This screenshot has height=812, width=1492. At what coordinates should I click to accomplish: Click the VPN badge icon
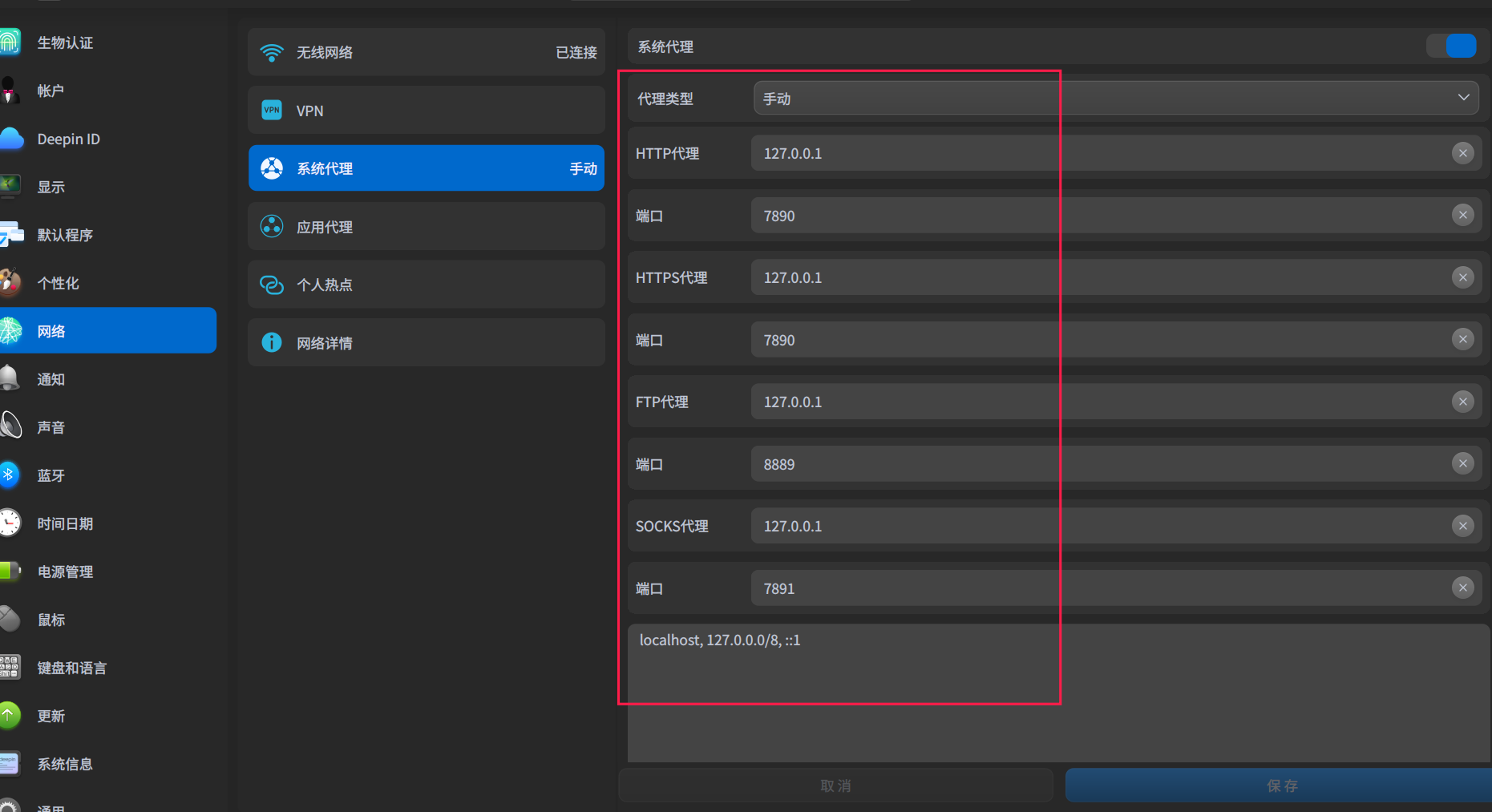272,111
